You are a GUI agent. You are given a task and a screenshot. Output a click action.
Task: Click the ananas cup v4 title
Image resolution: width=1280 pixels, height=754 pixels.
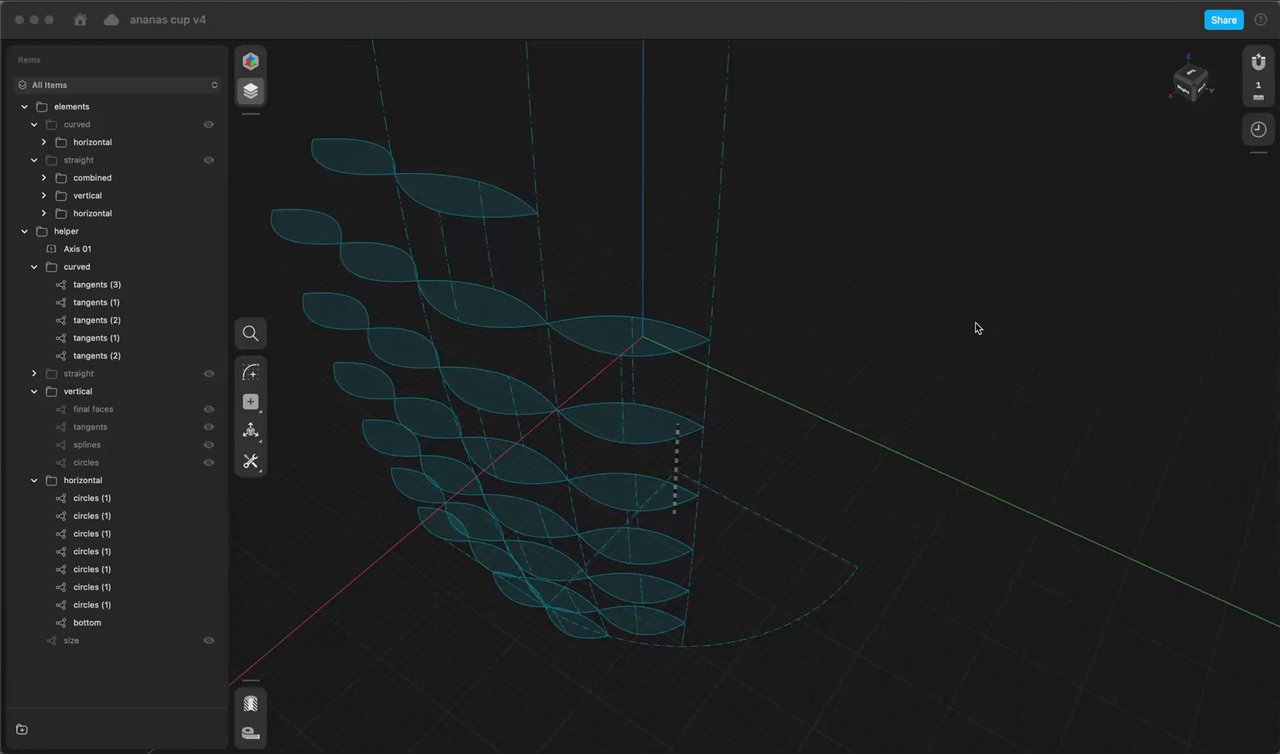point(168,20)
